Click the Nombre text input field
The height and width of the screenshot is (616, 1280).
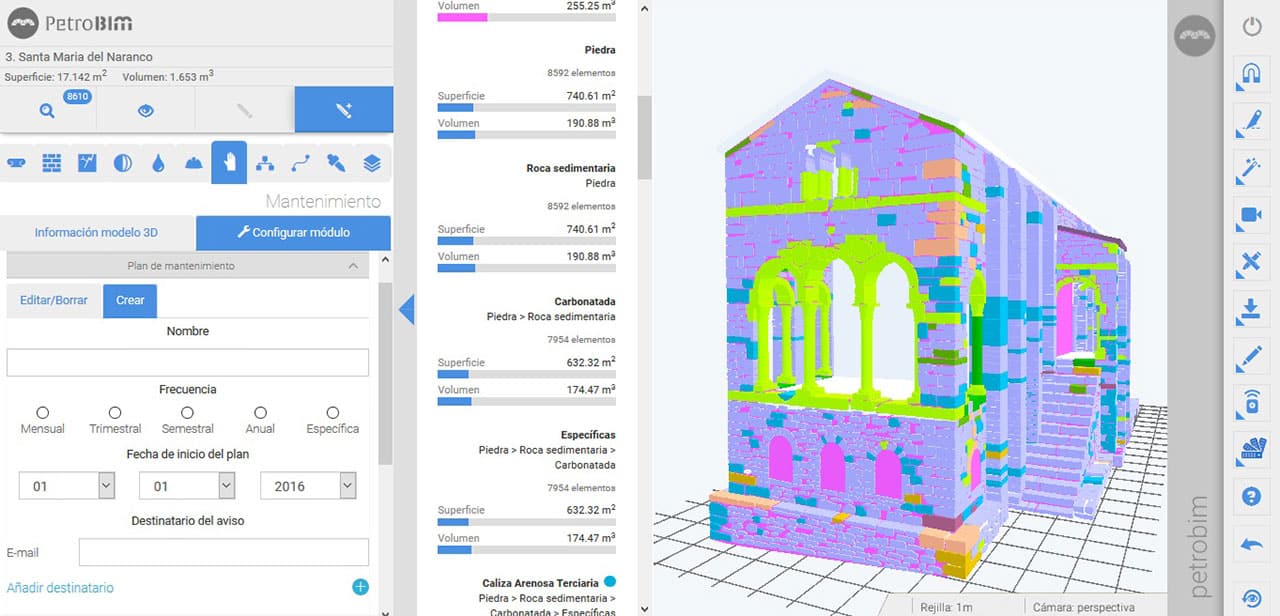point(188,362)
